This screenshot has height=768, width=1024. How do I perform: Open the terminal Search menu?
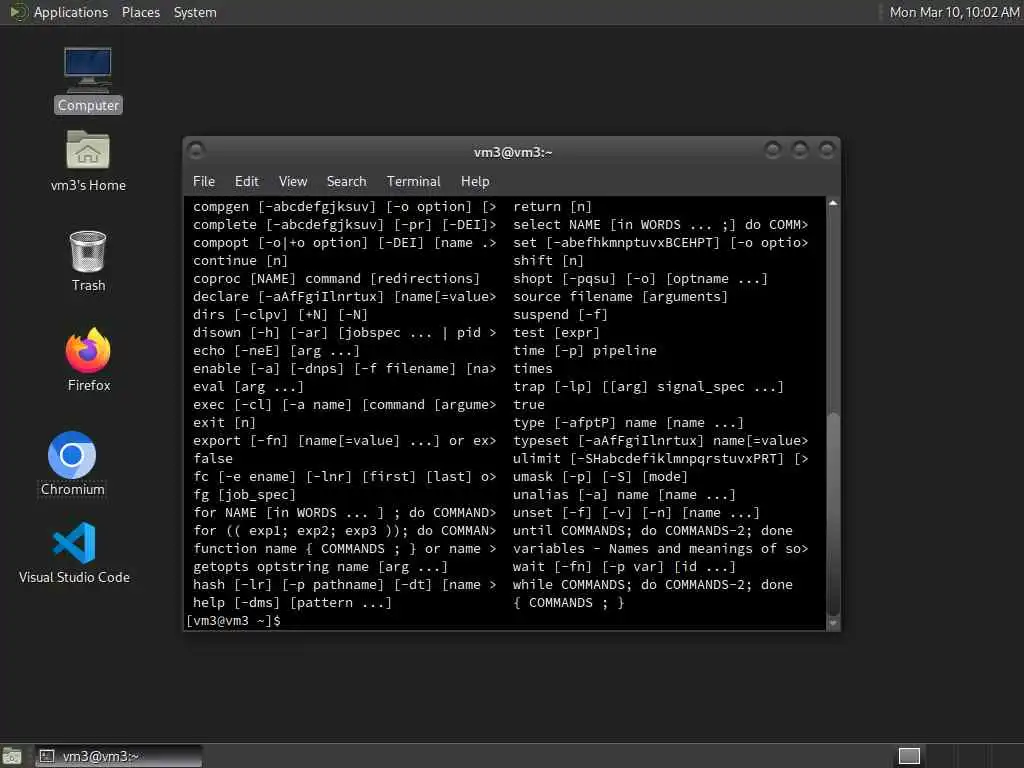[x=346, y=182]
